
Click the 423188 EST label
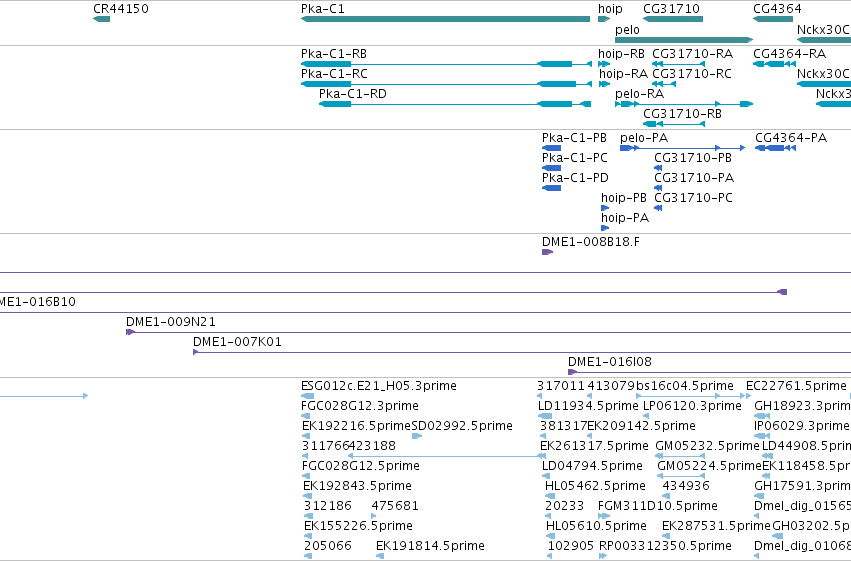pos(372,446)
